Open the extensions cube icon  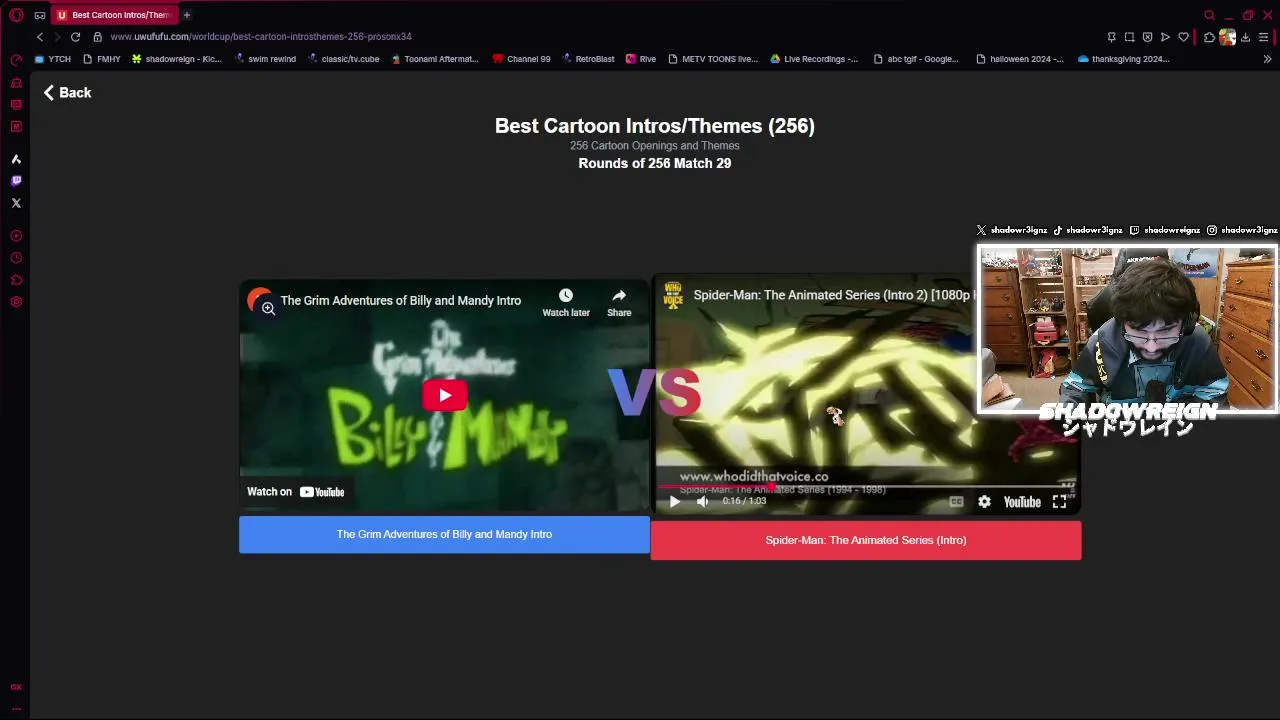click(1209, 37)
